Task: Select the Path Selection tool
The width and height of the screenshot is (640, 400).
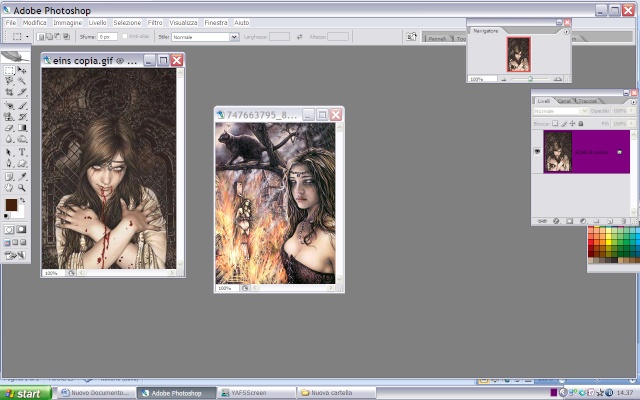Action: click(x=9, y=152)
